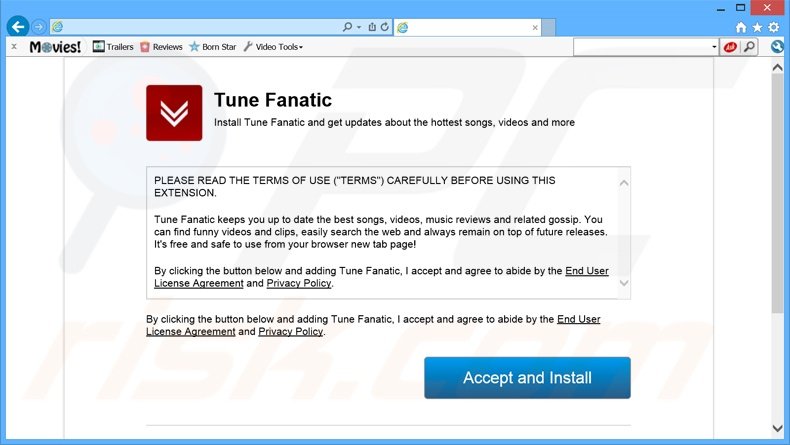Click the compatibility view icon in address bar
Screen dimensions: 790x445
coord(372,27)
